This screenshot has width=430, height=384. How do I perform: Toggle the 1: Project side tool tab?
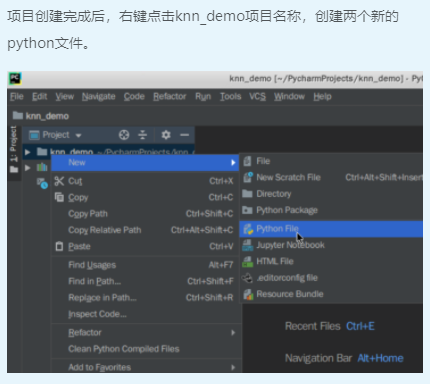tap(13, 144)
